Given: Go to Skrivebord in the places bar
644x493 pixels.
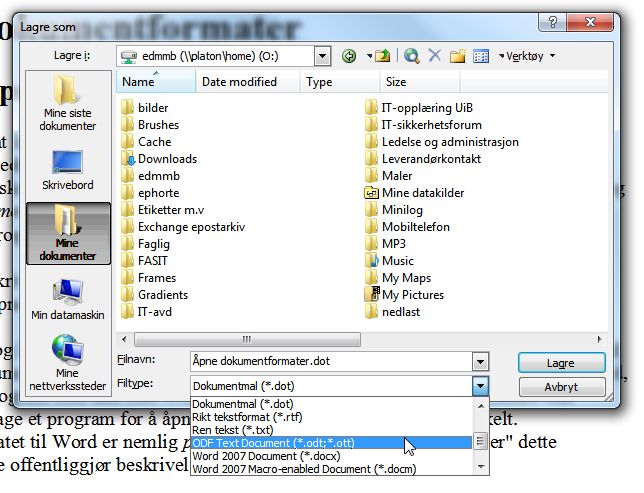Looking at the screenshot, I should pos(68,170).
